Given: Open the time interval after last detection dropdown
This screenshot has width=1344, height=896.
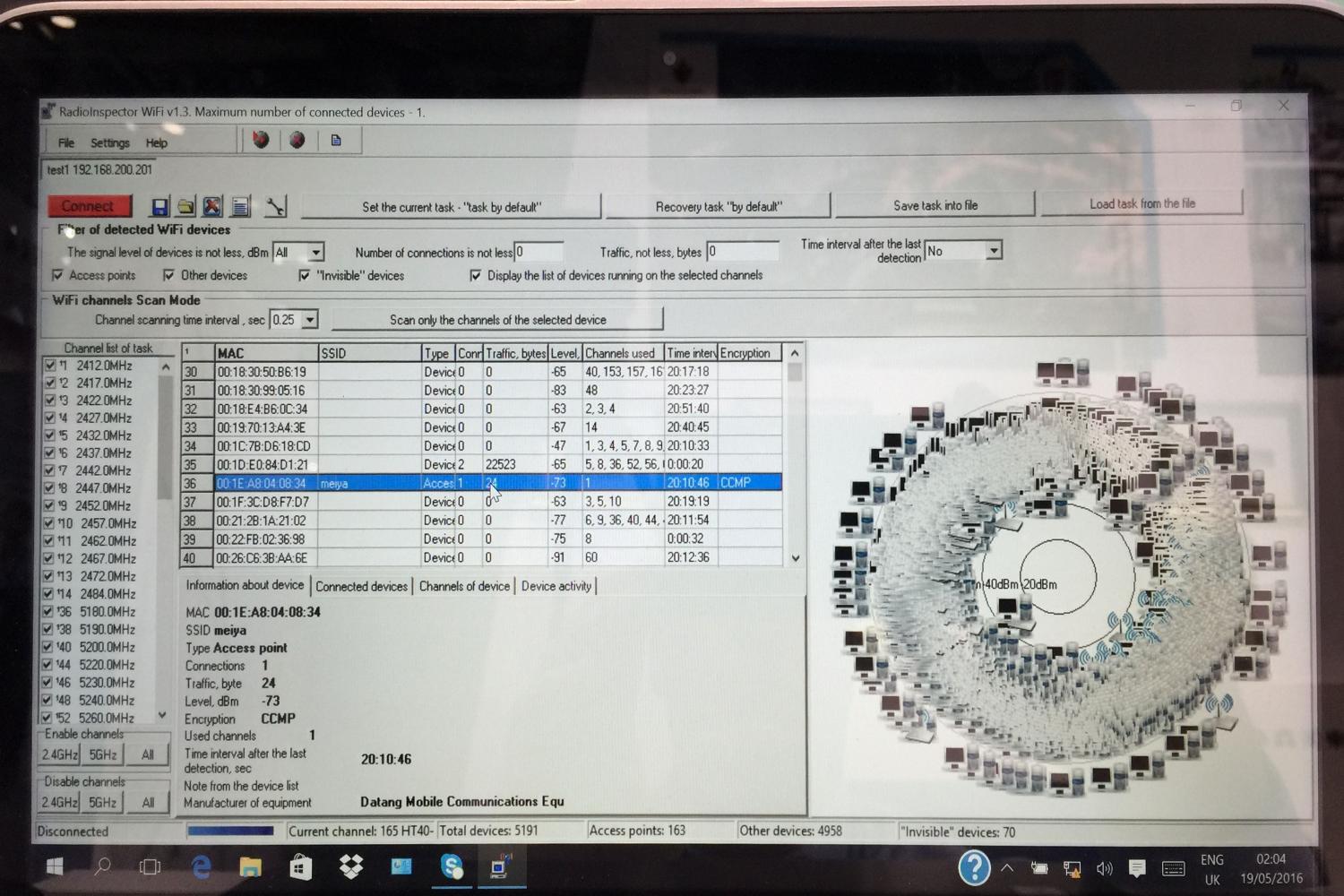Looking at the screenshot, I should (993, 251).
